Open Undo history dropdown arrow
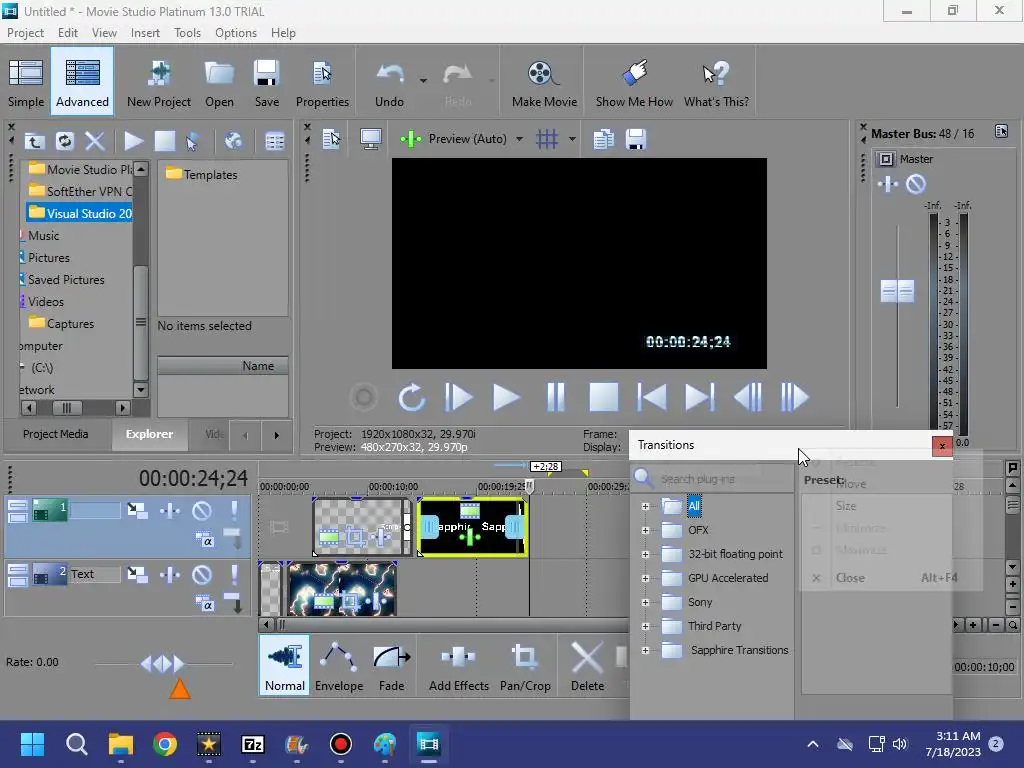This screenshot has height=768, width=1024. tap(423, 81)
